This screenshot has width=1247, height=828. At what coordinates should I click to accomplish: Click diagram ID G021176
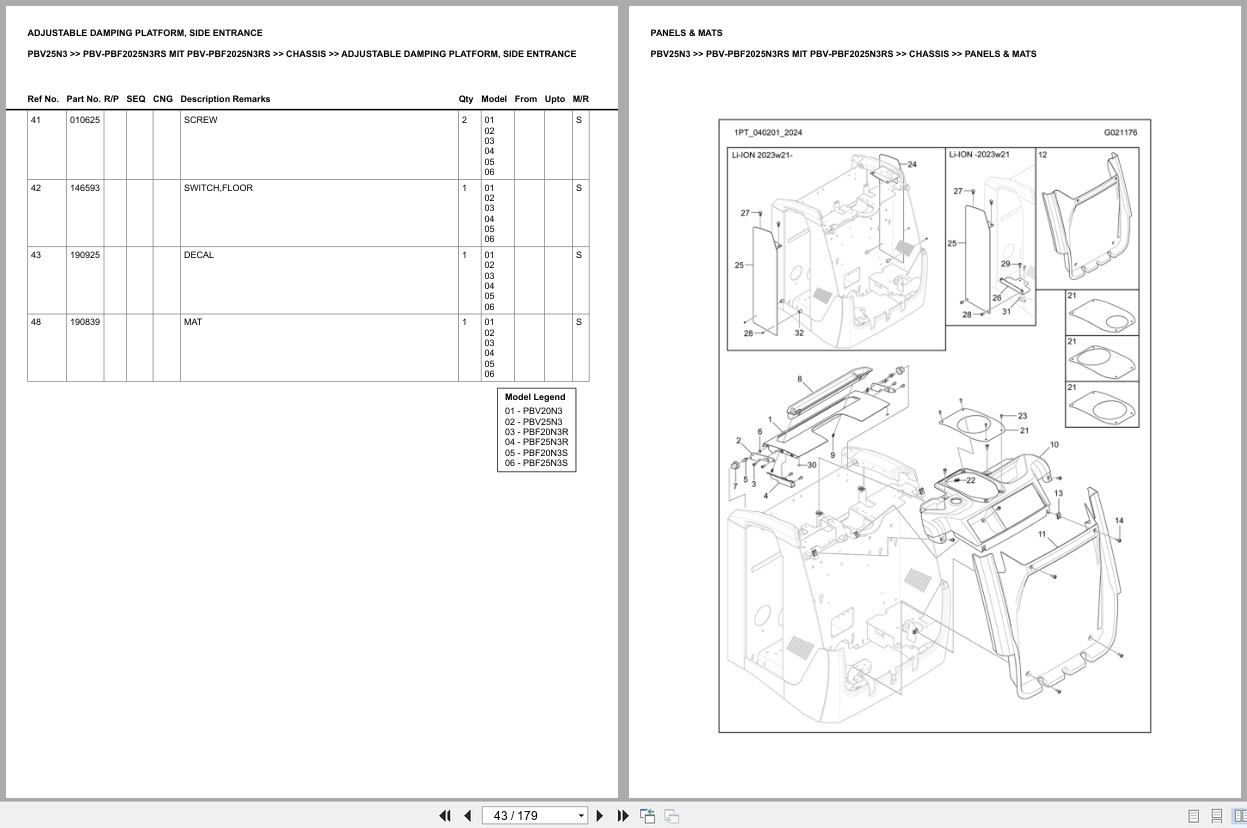1120,132
